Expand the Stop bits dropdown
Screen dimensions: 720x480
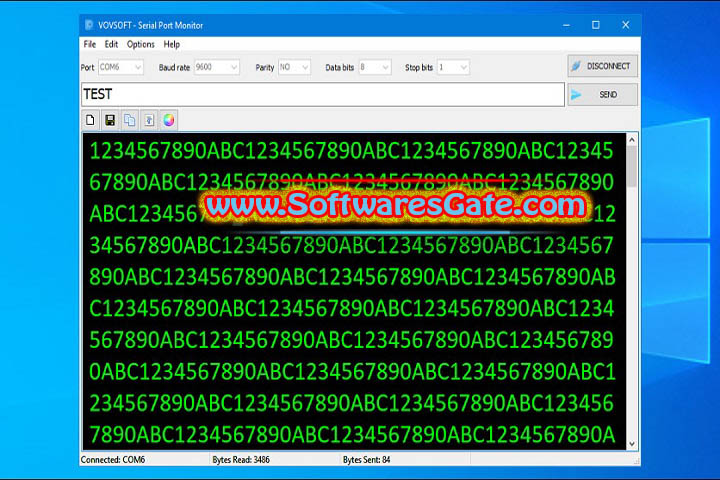453,67
